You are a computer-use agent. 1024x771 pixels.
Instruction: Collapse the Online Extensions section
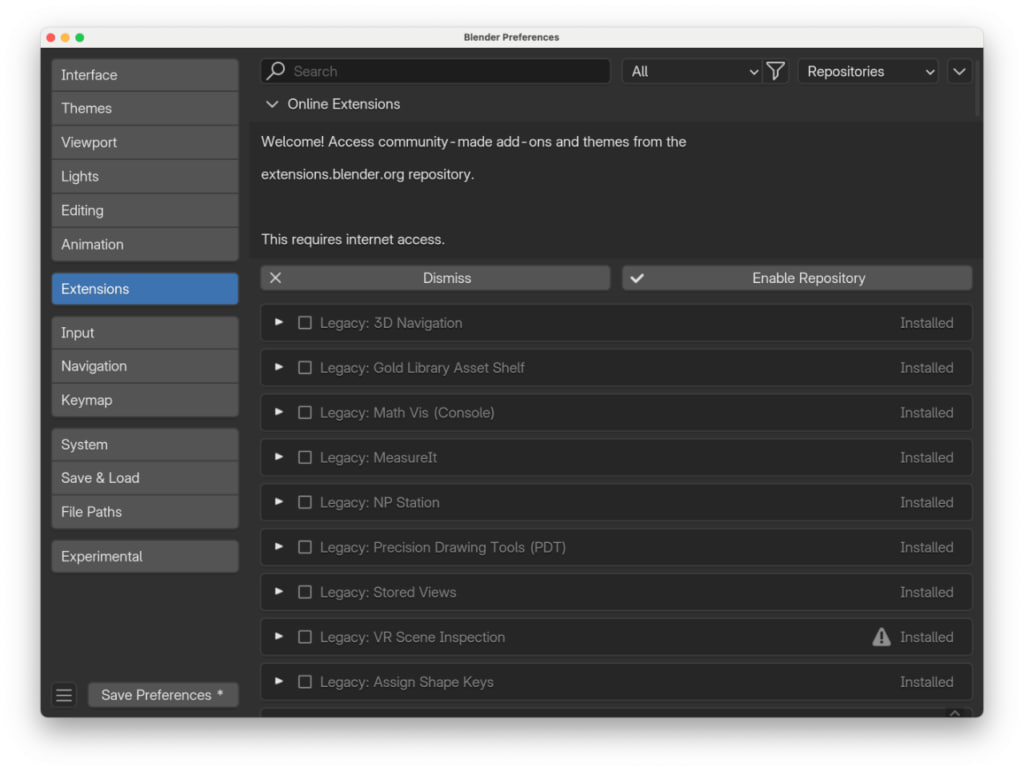pos(272,104)
